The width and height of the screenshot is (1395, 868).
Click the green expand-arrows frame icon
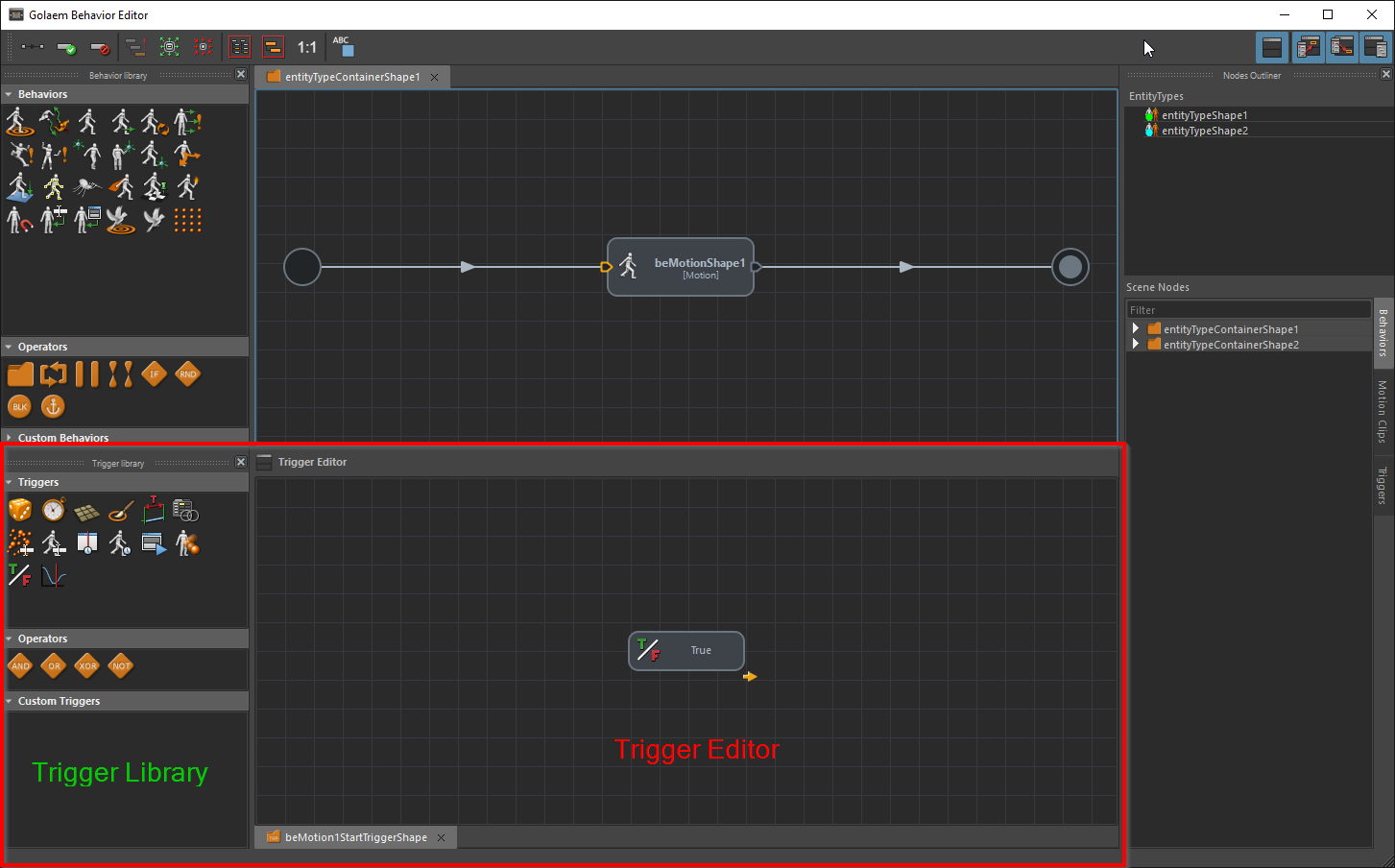[x=169, y=47]
